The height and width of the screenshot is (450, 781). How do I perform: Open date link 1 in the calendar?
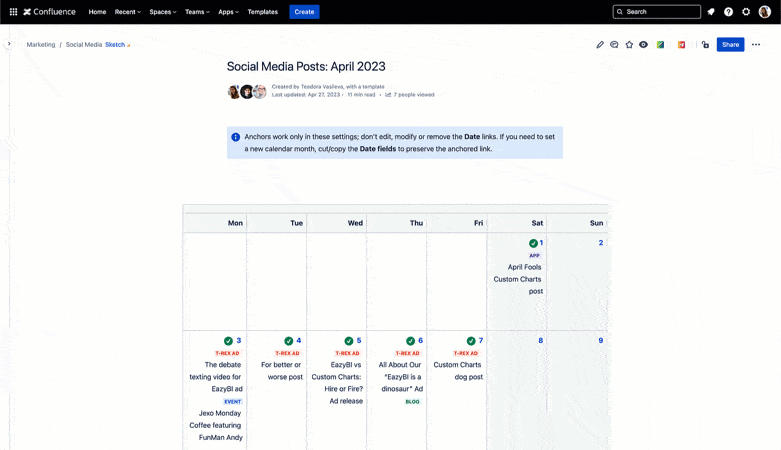(x=541, y=243)
